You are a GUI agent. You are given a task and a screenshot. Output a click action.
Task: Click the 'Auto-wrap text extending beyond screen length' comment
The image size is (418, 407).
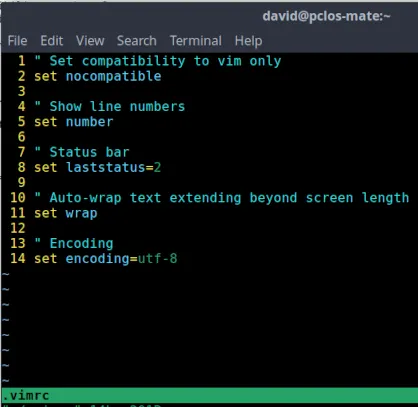(222, 198)
